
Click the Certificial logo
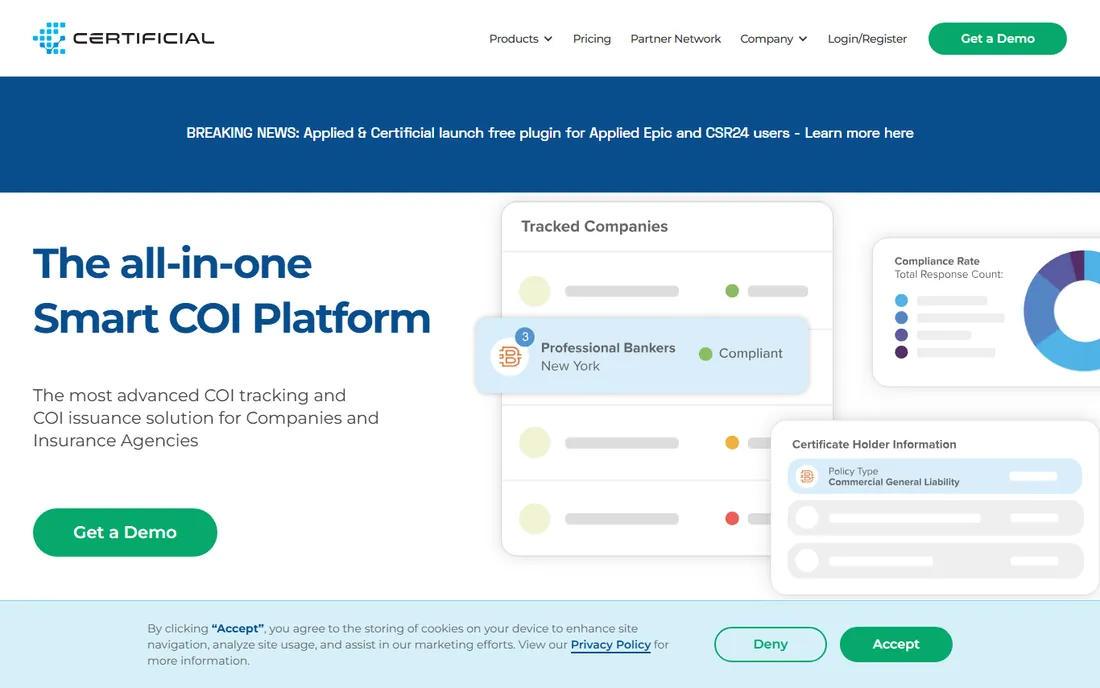point(123,38)
